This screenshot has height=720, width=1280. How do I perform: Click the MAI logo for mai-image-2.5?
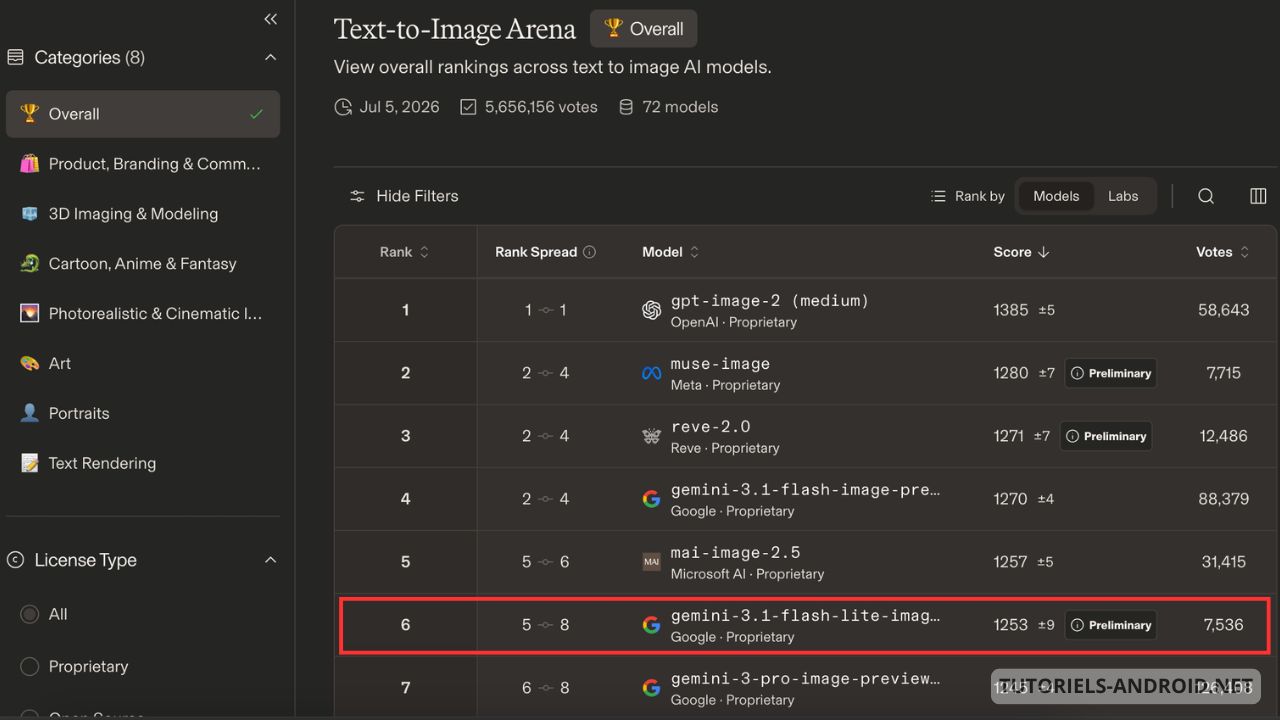651,562
